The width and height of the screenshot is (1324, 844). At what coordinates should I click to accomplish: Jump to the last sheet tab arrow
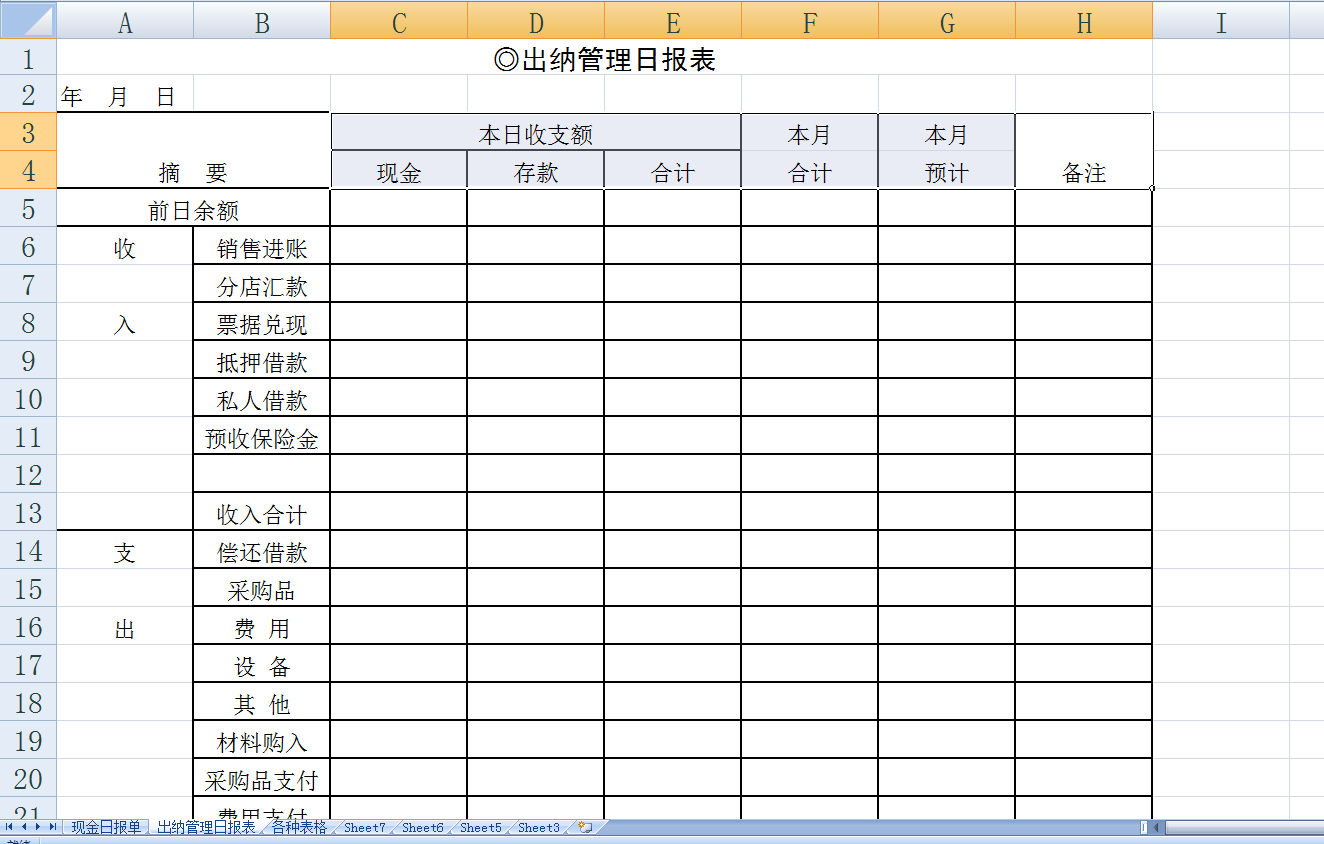52,827
